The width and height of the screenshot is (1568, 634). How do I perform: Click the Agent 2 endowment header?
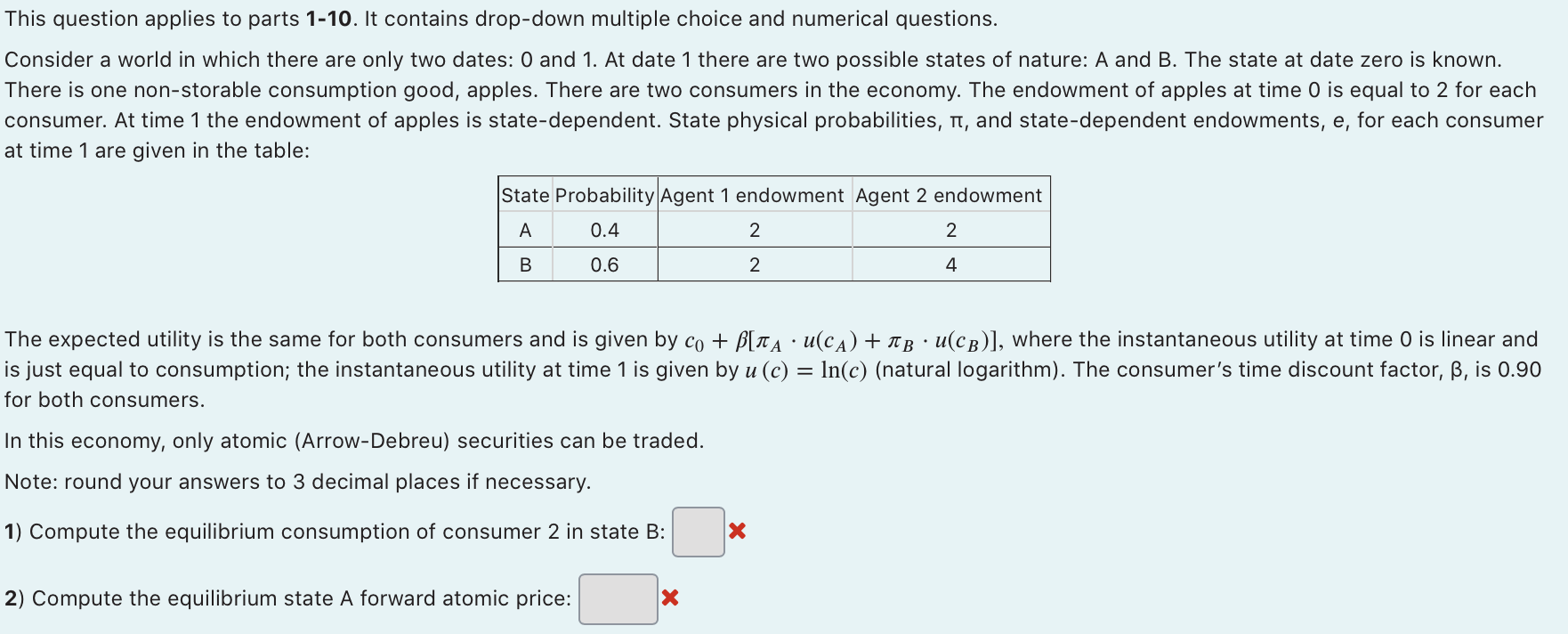(x=950, y=195)
